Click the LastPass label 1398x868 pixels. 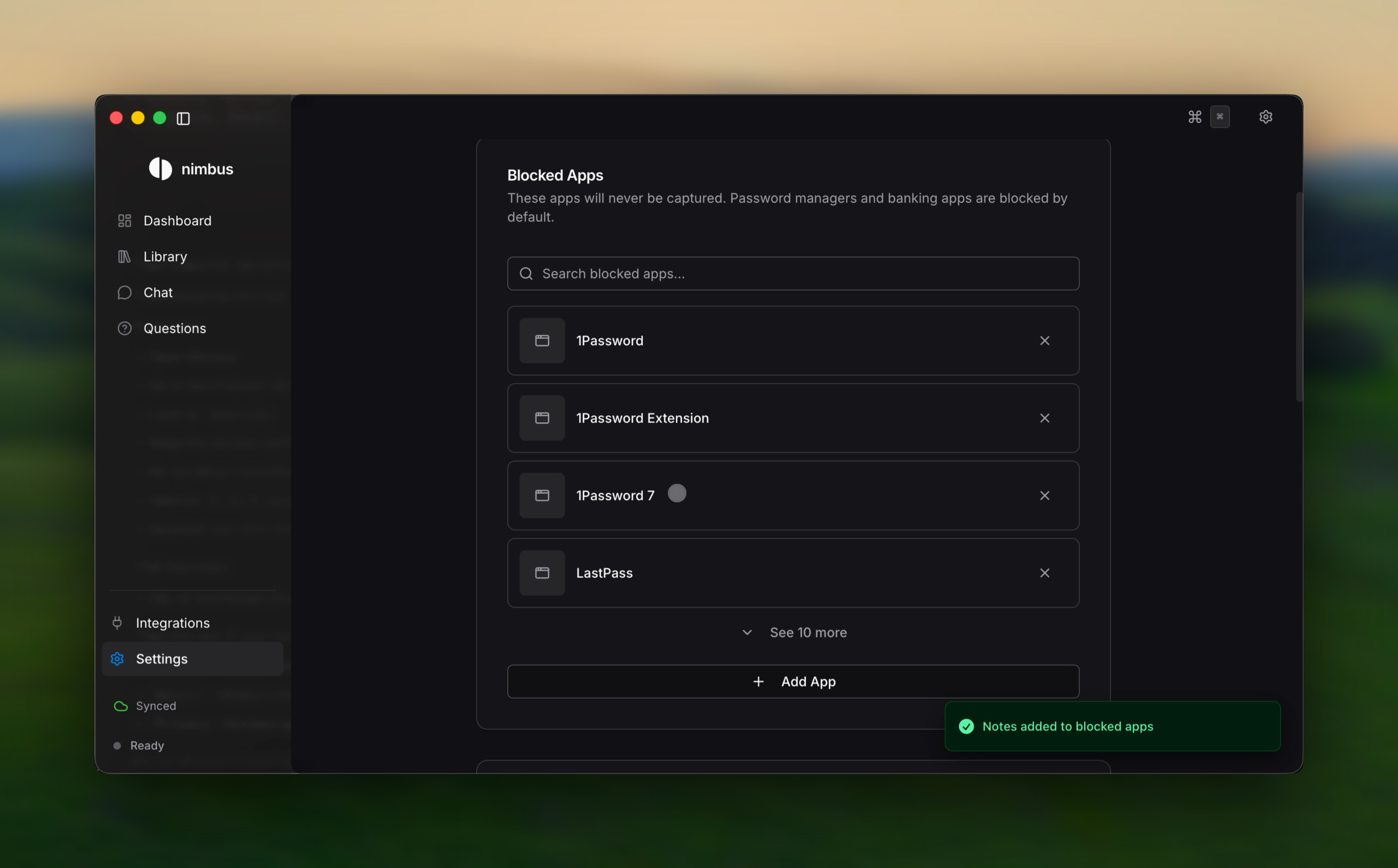(x=604, y=573)
